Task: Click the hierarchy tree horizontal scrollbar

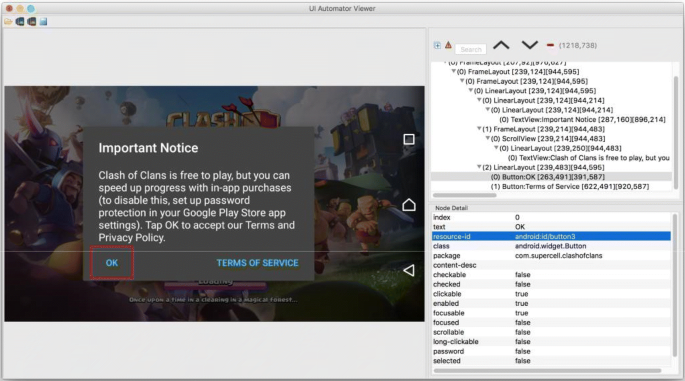Action: click(464, 195)
